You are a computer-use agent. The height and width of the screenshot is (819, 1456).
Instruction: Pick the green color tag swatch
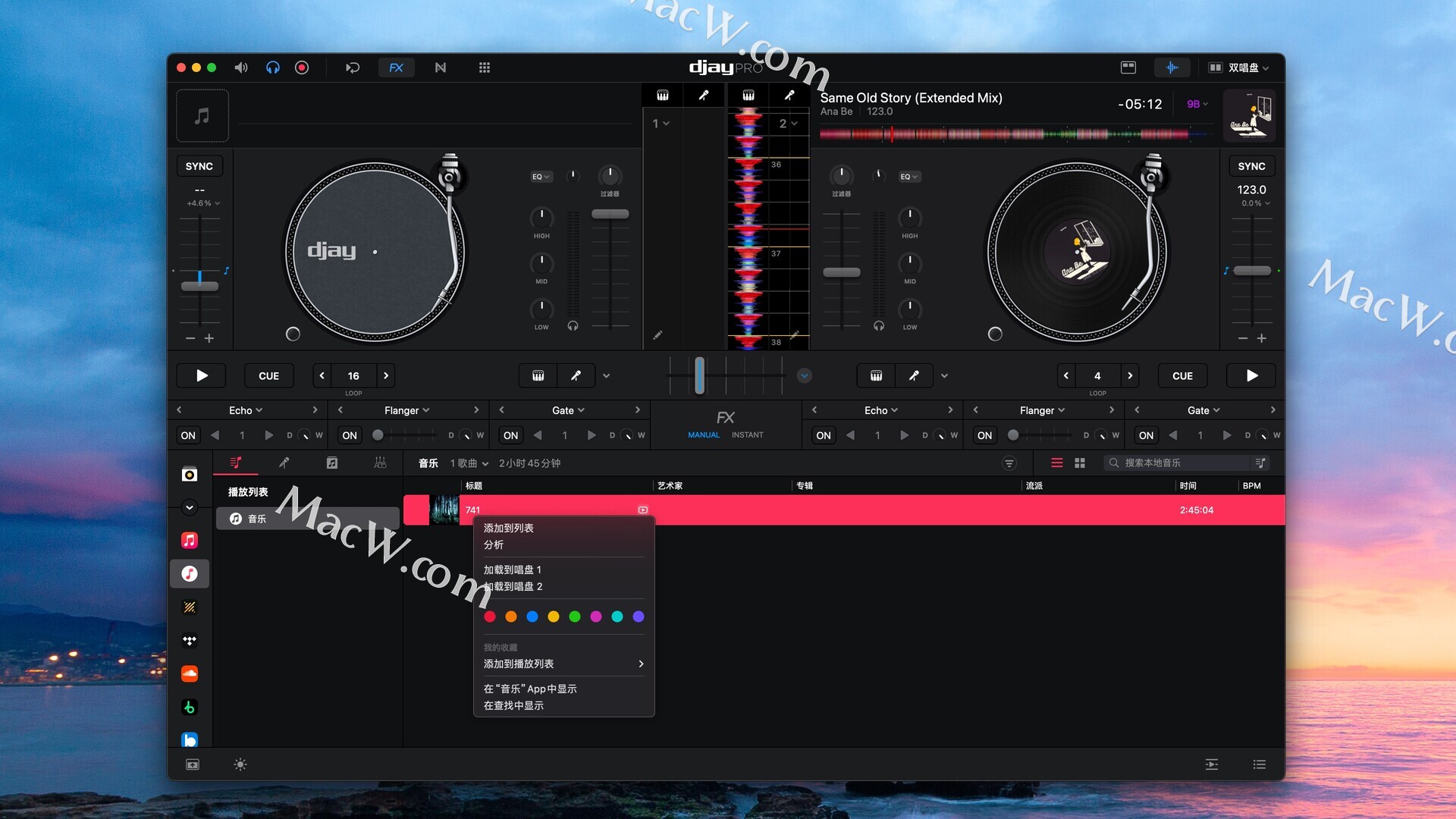click(x=575, y=617)
